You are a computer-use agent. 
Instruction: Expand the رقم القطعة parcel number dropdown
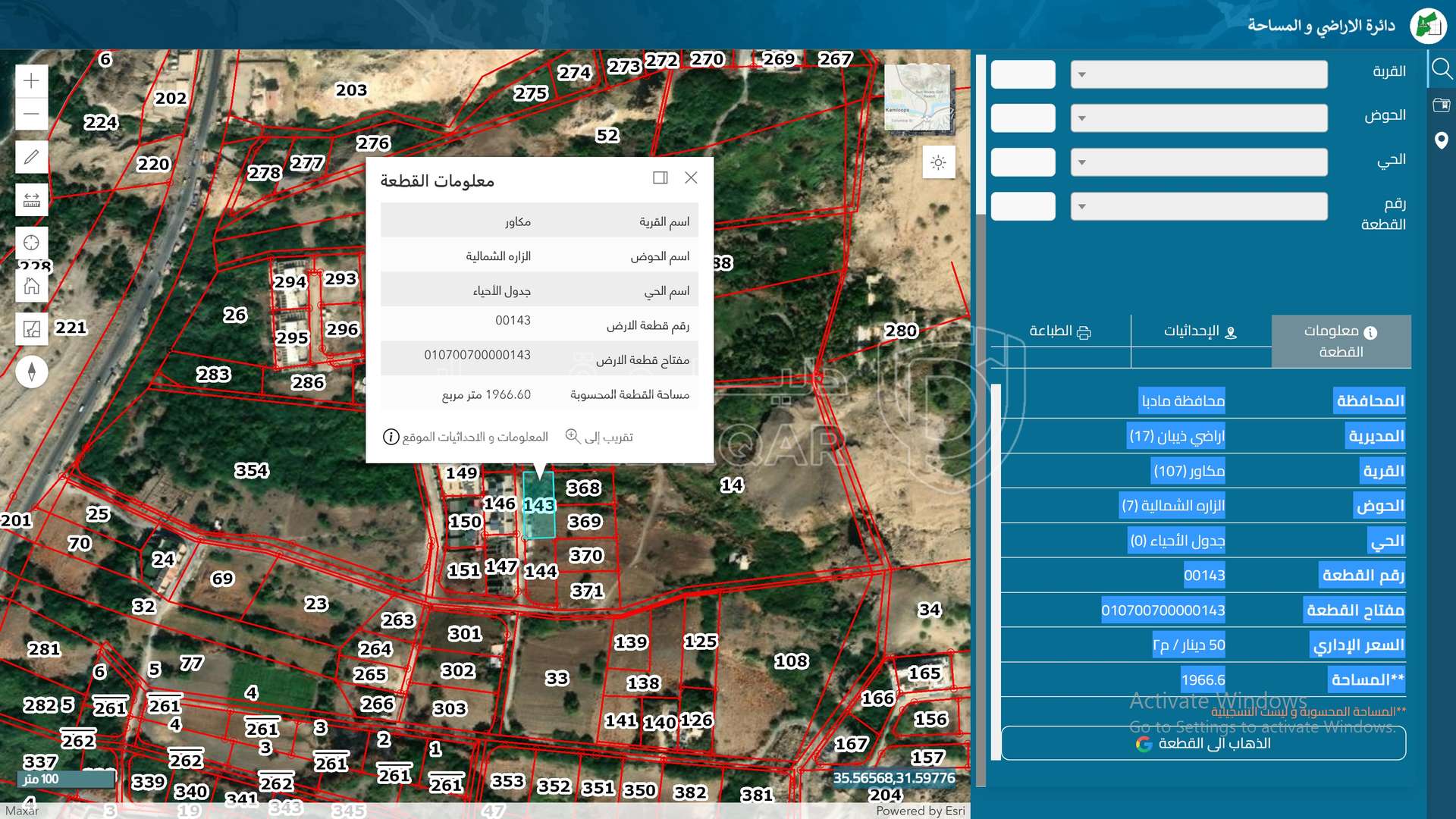[x=1198, y=206]
